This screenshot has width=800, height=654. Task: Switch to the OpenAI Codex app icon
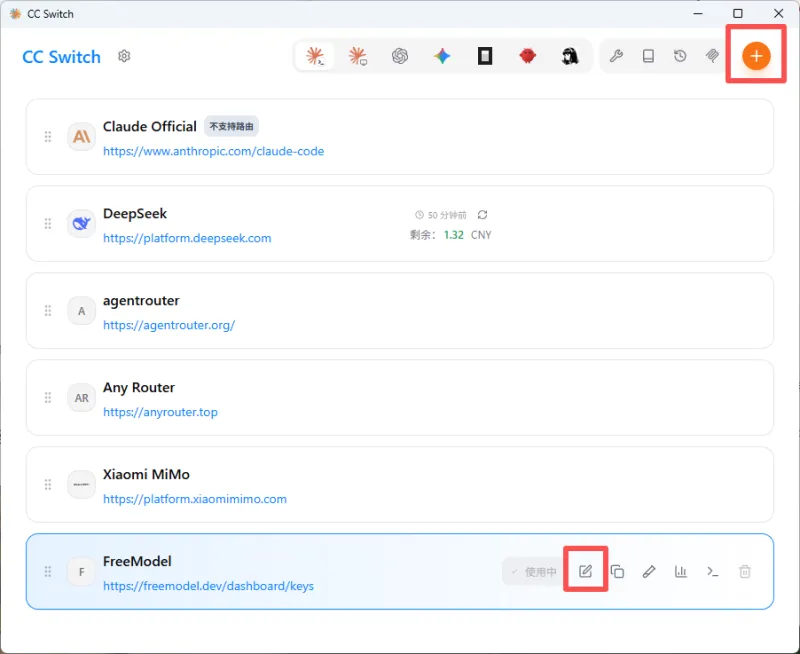(400, 56)
